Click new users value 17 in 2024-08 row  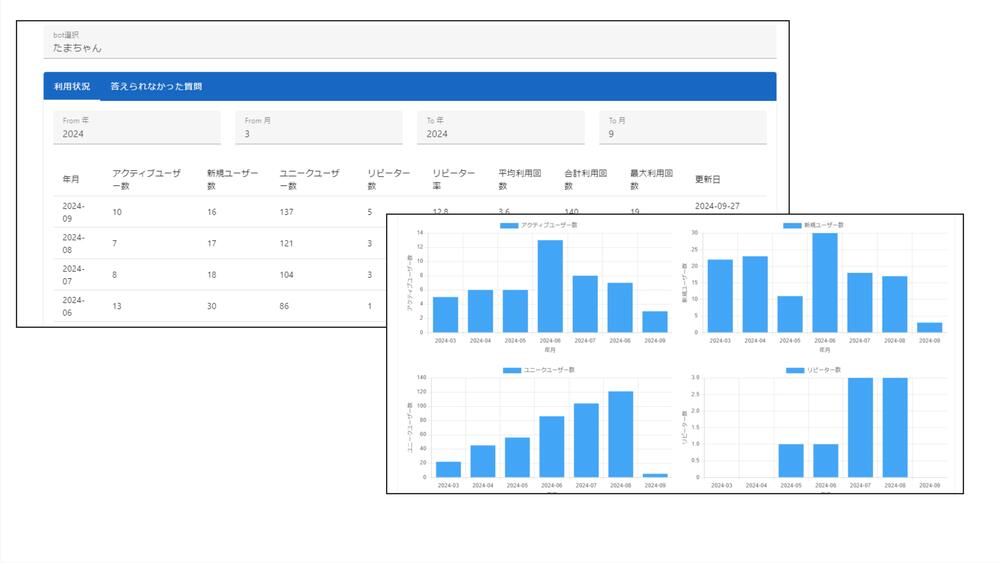point(212,243)
